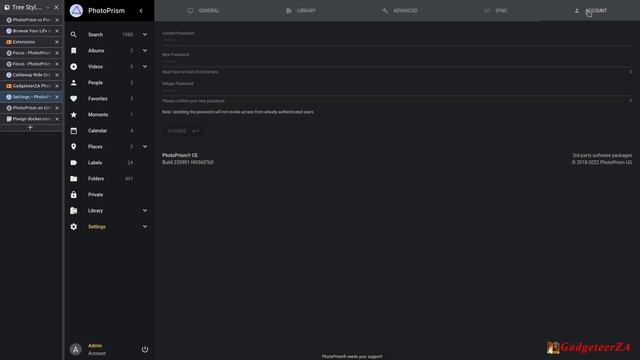Switch to the Advanced settings tab

400,11
